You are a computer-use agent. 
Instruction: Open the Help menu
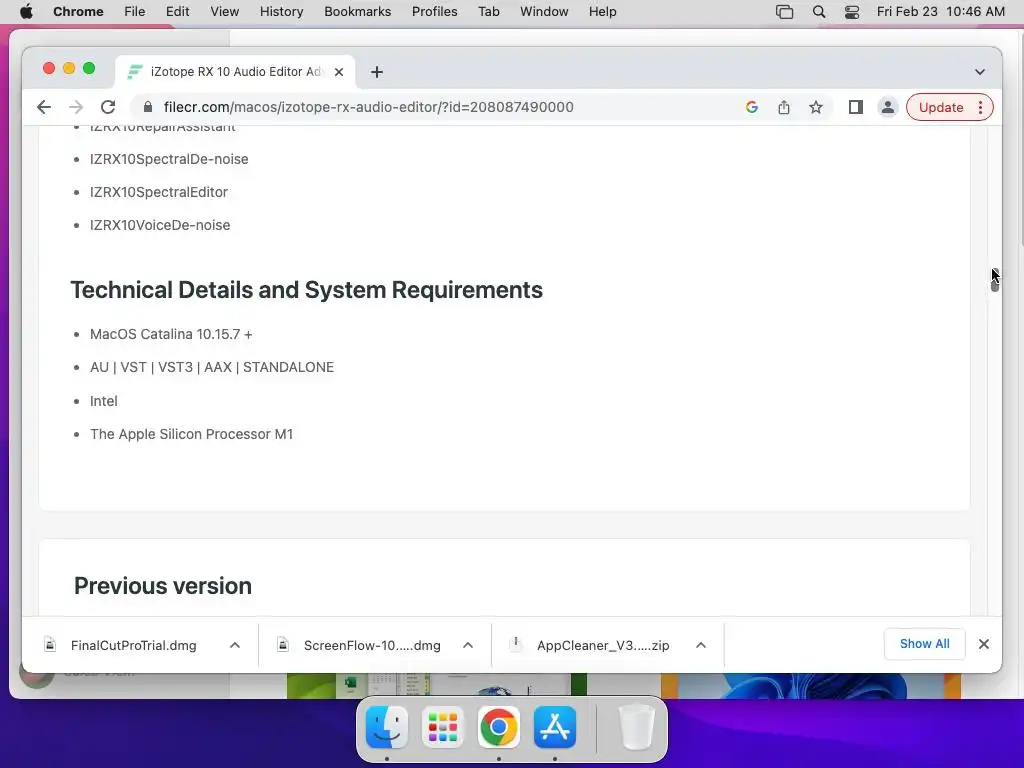602,12
